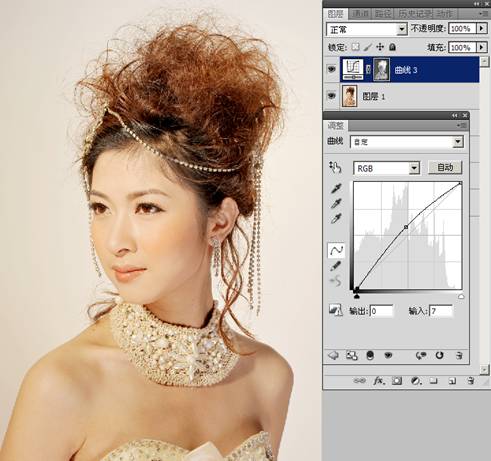Open the fx layer style menu

(379, 381)
